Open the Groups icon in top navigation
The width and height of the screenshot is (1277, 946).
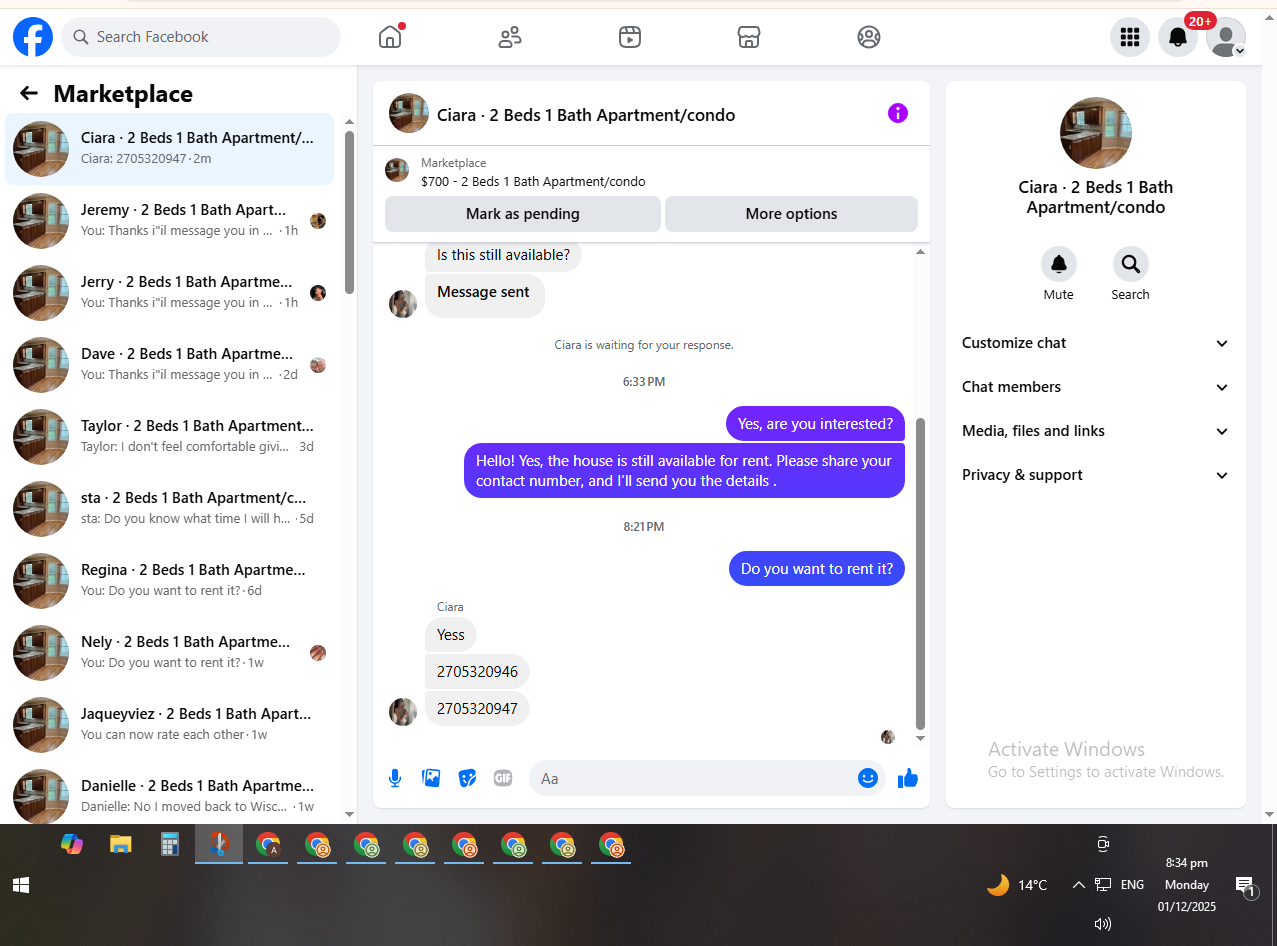coord(869,37)
